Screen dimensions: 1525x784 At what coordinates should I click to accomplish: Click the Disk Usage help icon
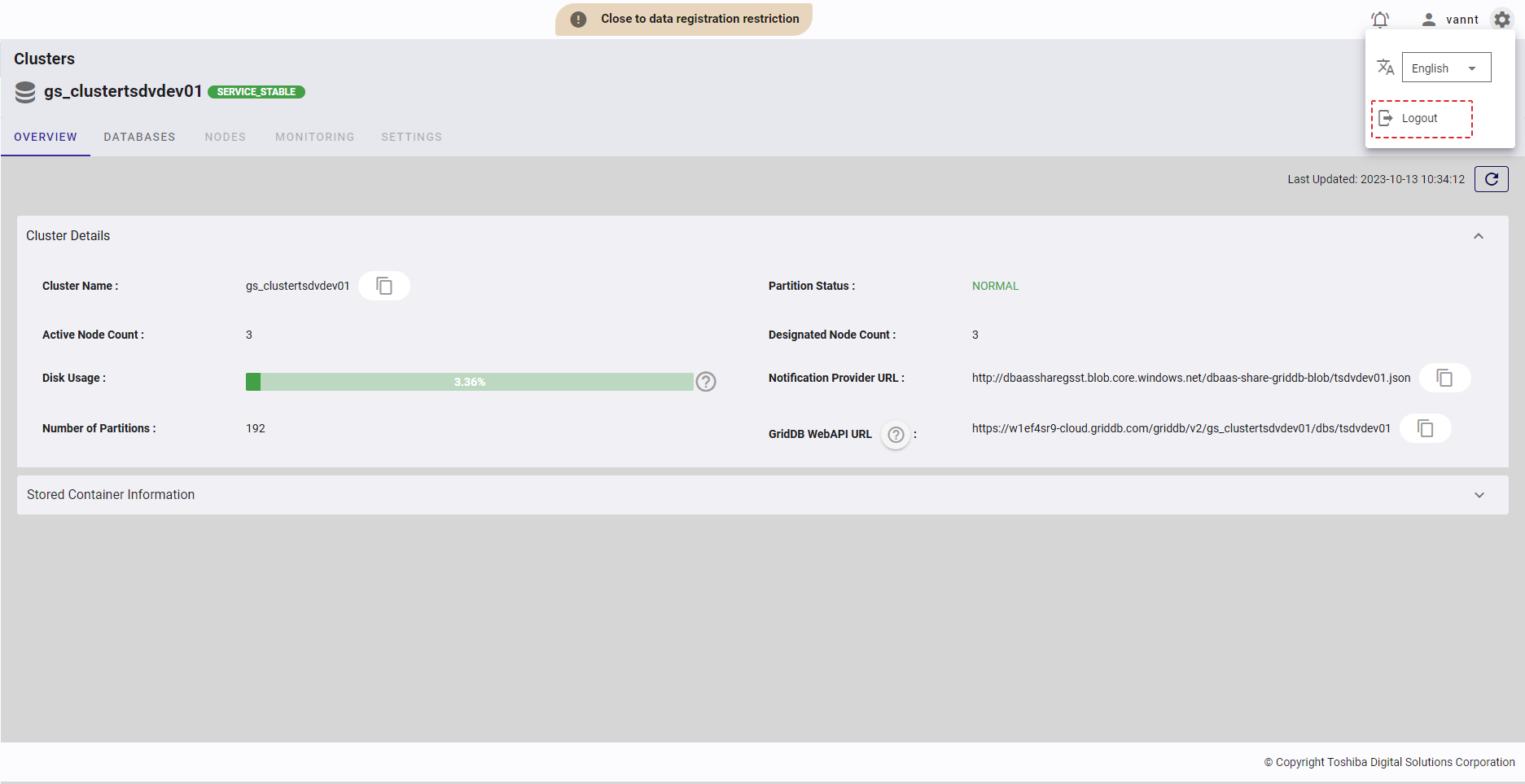[706, 382]
